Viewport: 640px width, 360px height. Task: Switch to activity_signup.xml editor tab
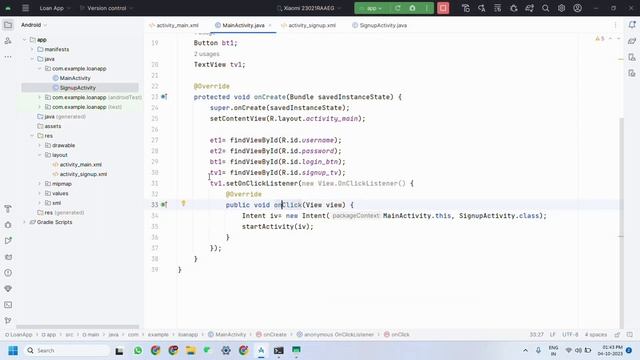click(309, 25)
